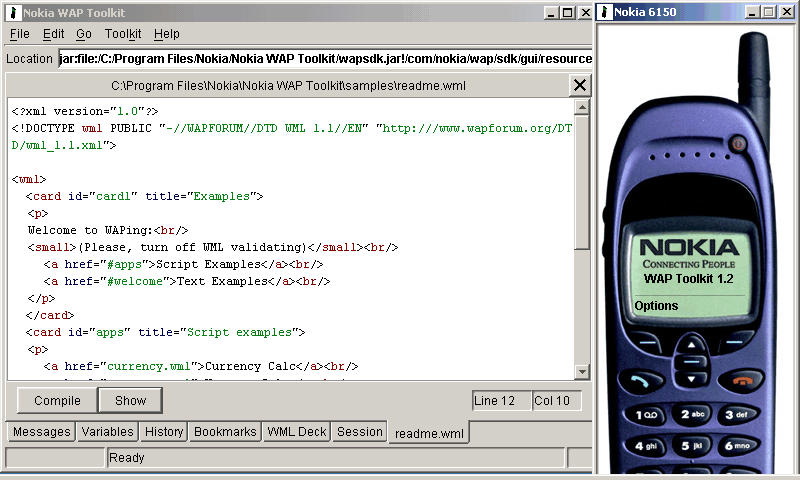Screen dimensions: 800x480
Task: Click the Line 12 indicator
Action: [x=502, y=401]
